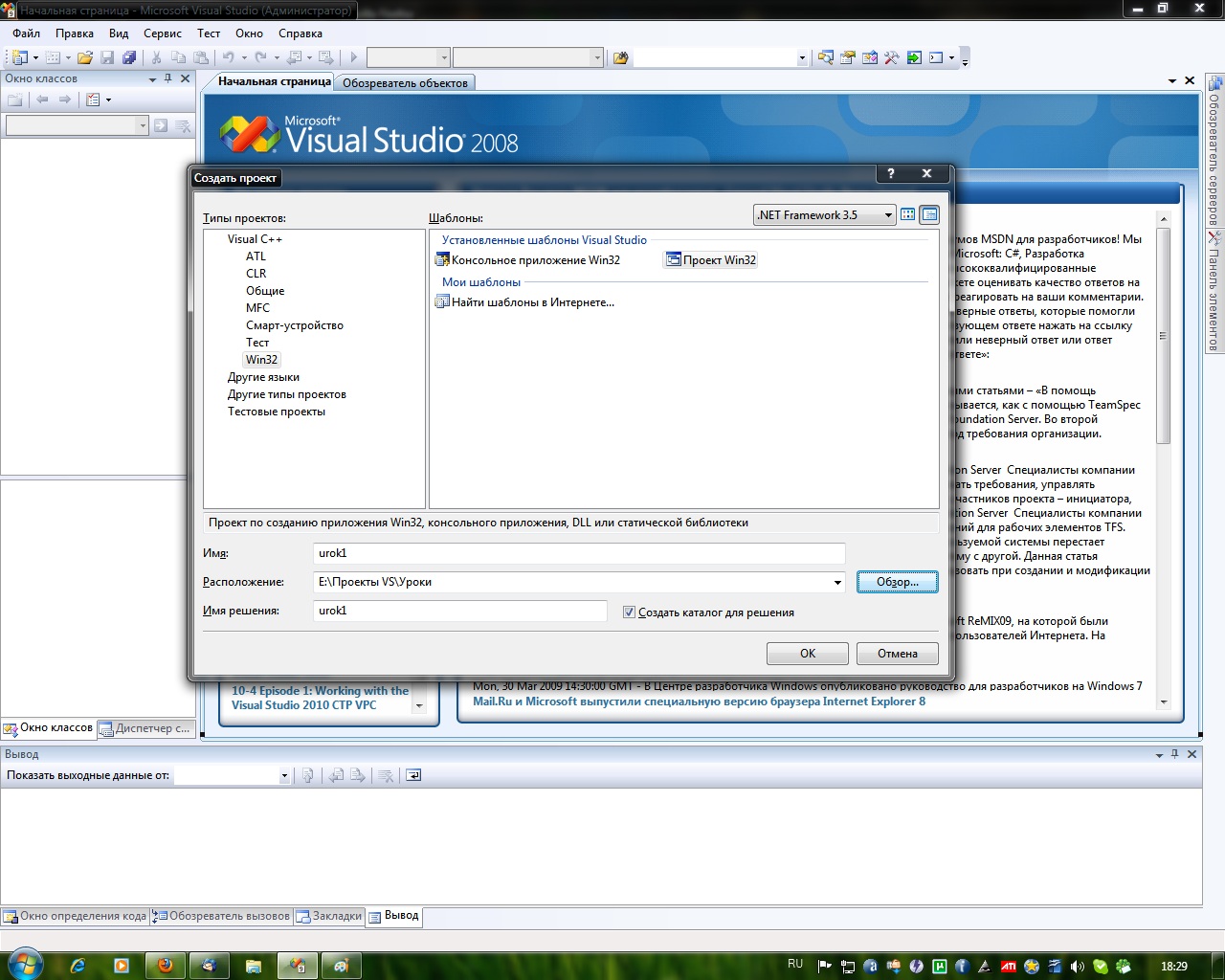Open the Окно классов panel options arrow
This screenshot has width=1225, height=980.
(x=152, y=79)
